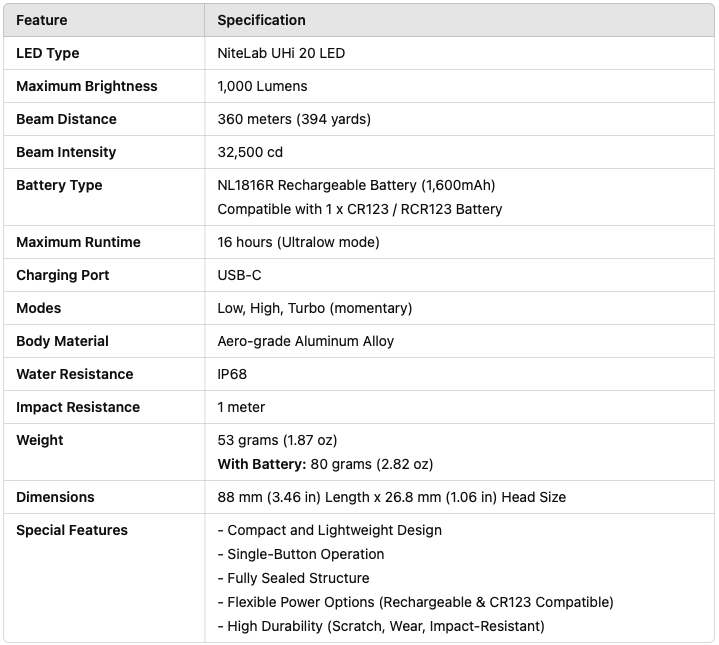The height and width of the screenshot is (645, 719).
Task: Select the Beam Intensity label
Action: (66, 152)
